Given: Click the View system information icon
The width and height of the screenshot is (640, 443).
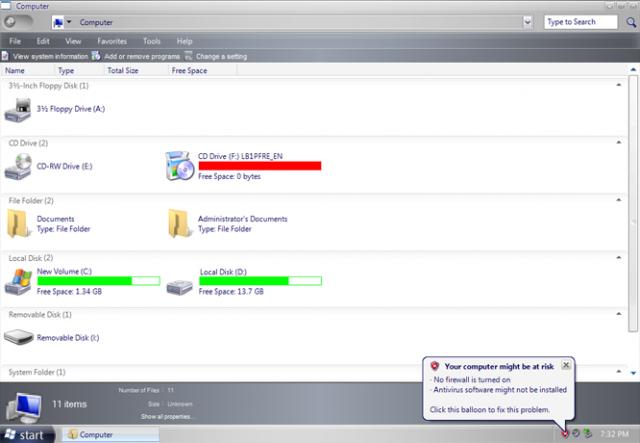Looking at the screenshot, I should point(5,56).
